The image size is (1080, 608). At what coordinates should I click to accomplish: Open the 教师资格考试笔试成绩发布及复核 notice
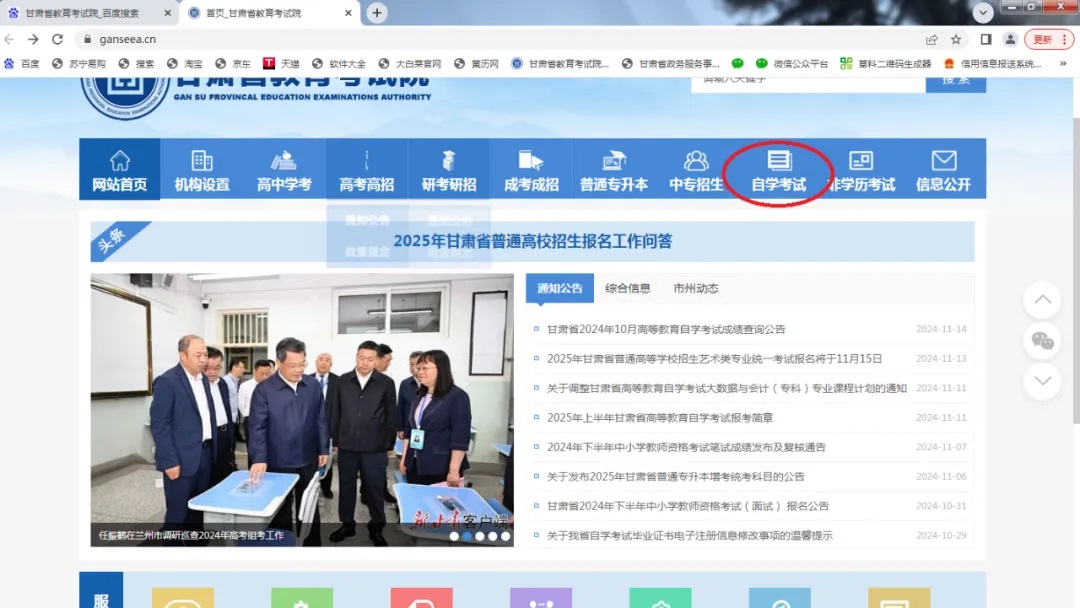[x=686, y=447]
